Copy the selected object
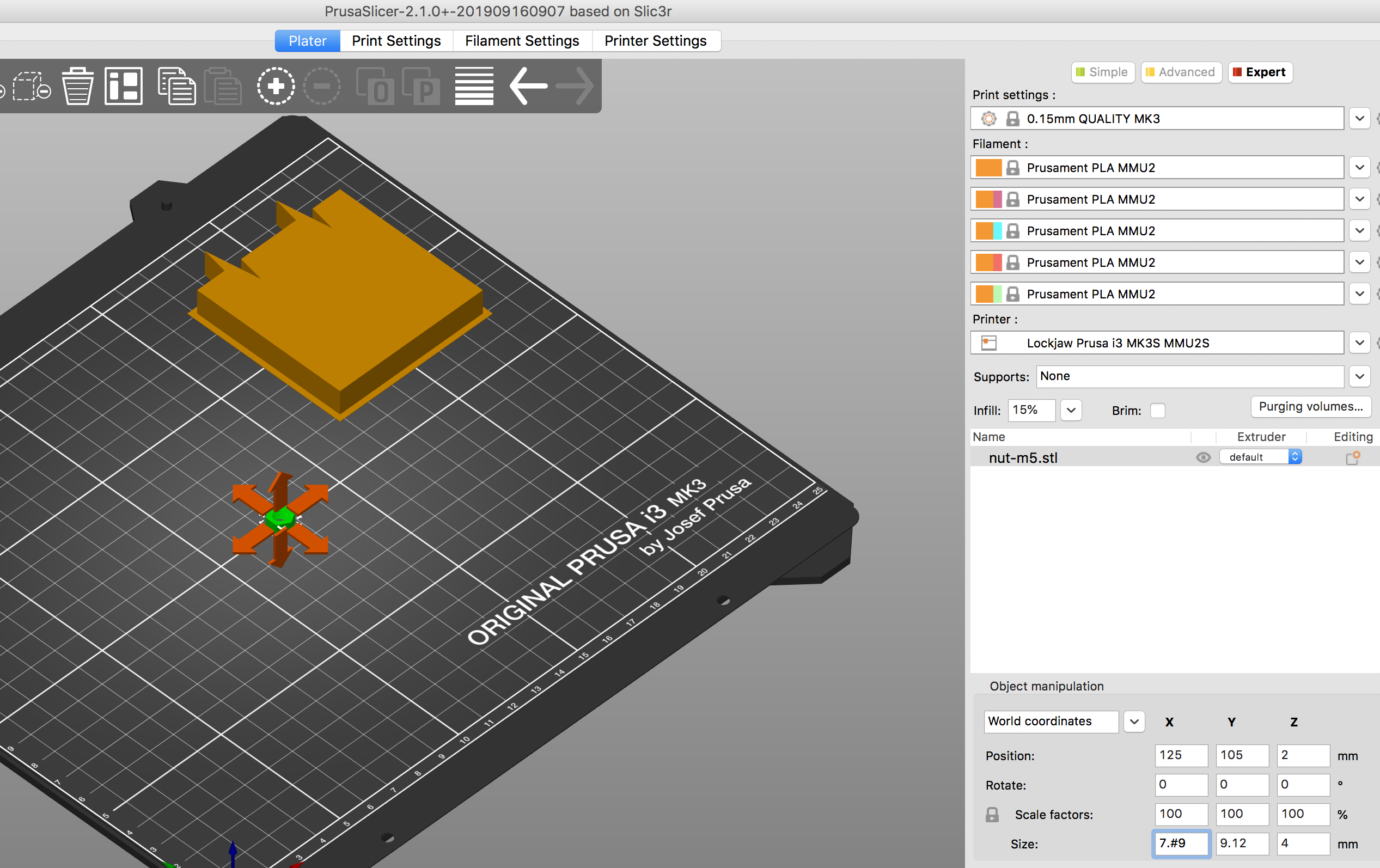Viewport: 1380px width, 868px height. (x=176, y=86)
